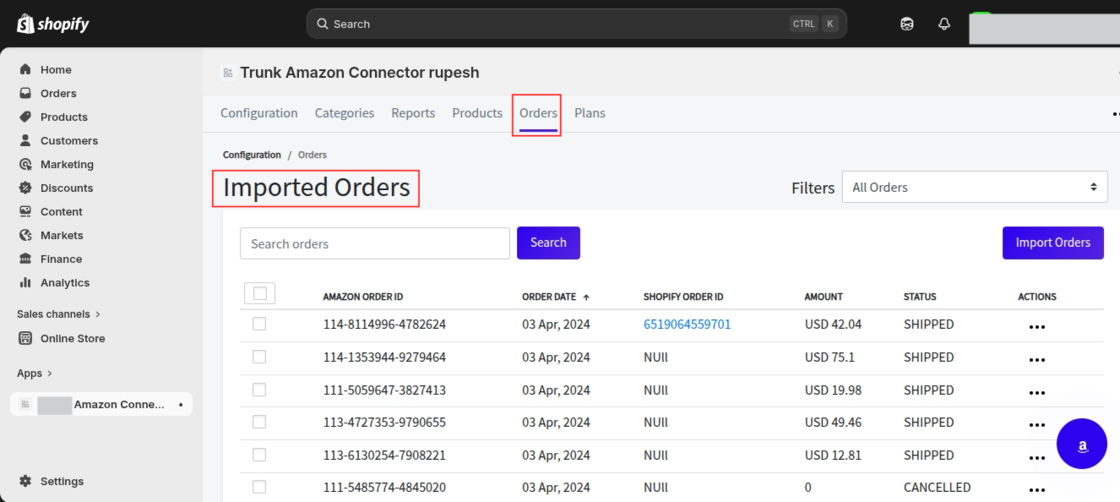Switch to the Products tab
The image size is (1120, 502).
477,113
